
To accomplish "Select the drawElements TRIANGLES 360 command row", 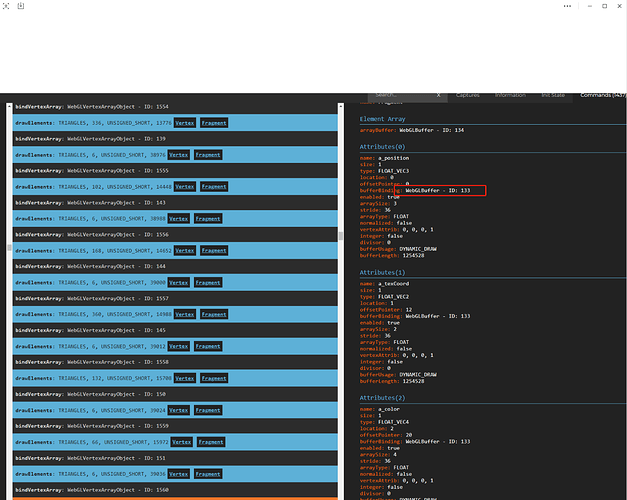I will coord(175,314).
